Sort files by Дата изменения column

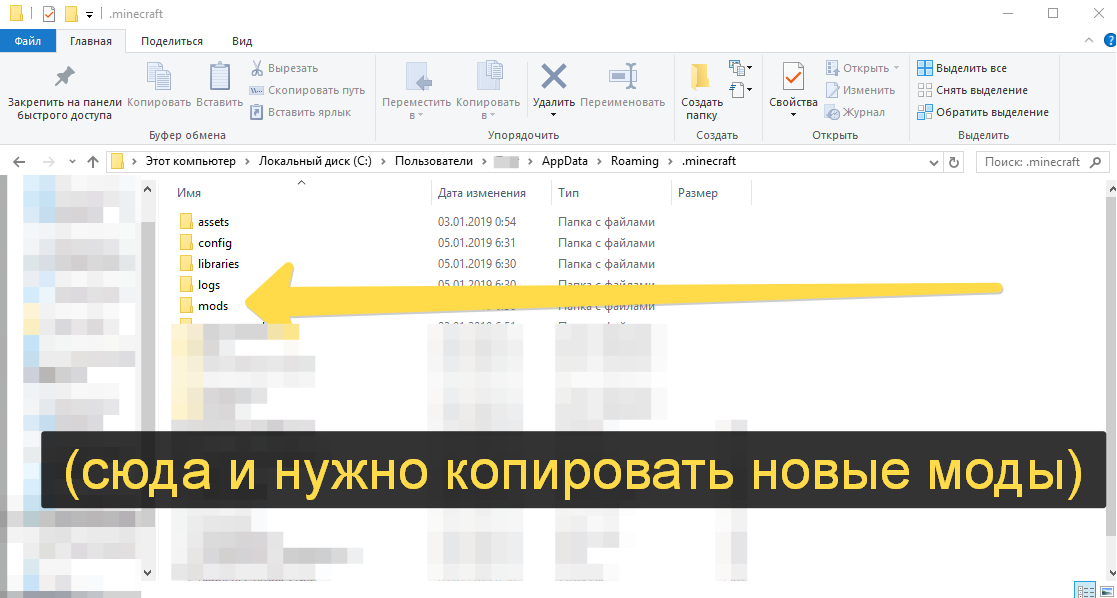tap(482, 193)
